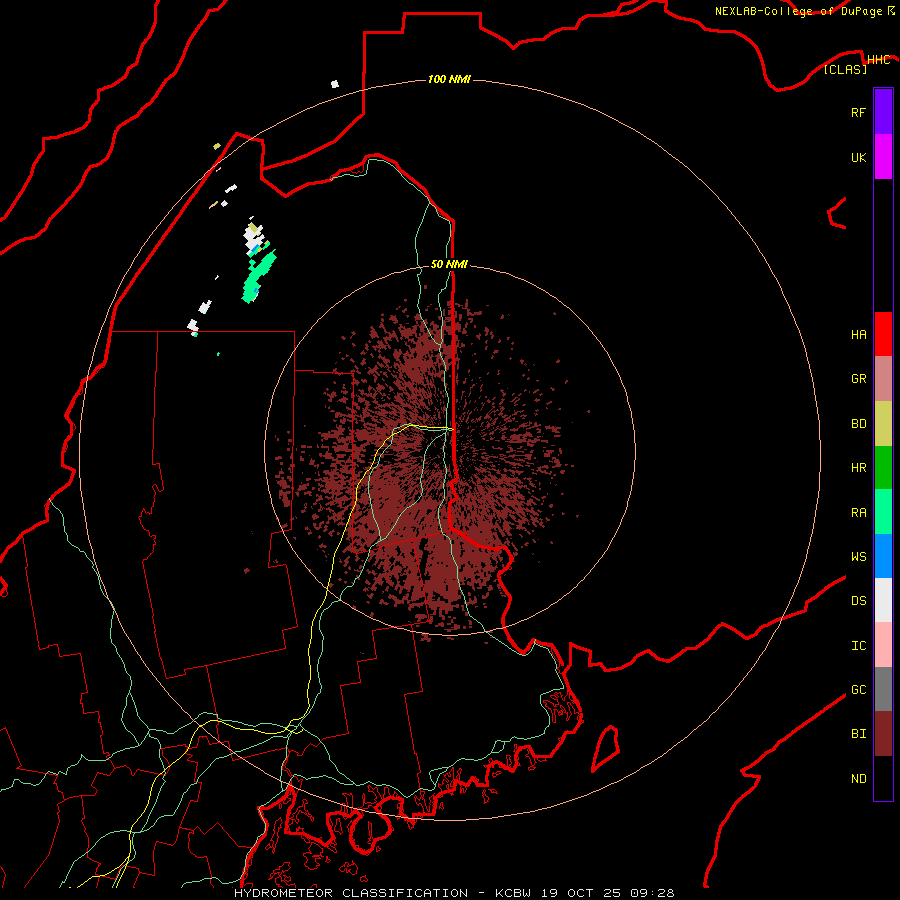Click the HA red legend swatch
This screenshot has height=900, width=900.
click(x=883, y=334)
